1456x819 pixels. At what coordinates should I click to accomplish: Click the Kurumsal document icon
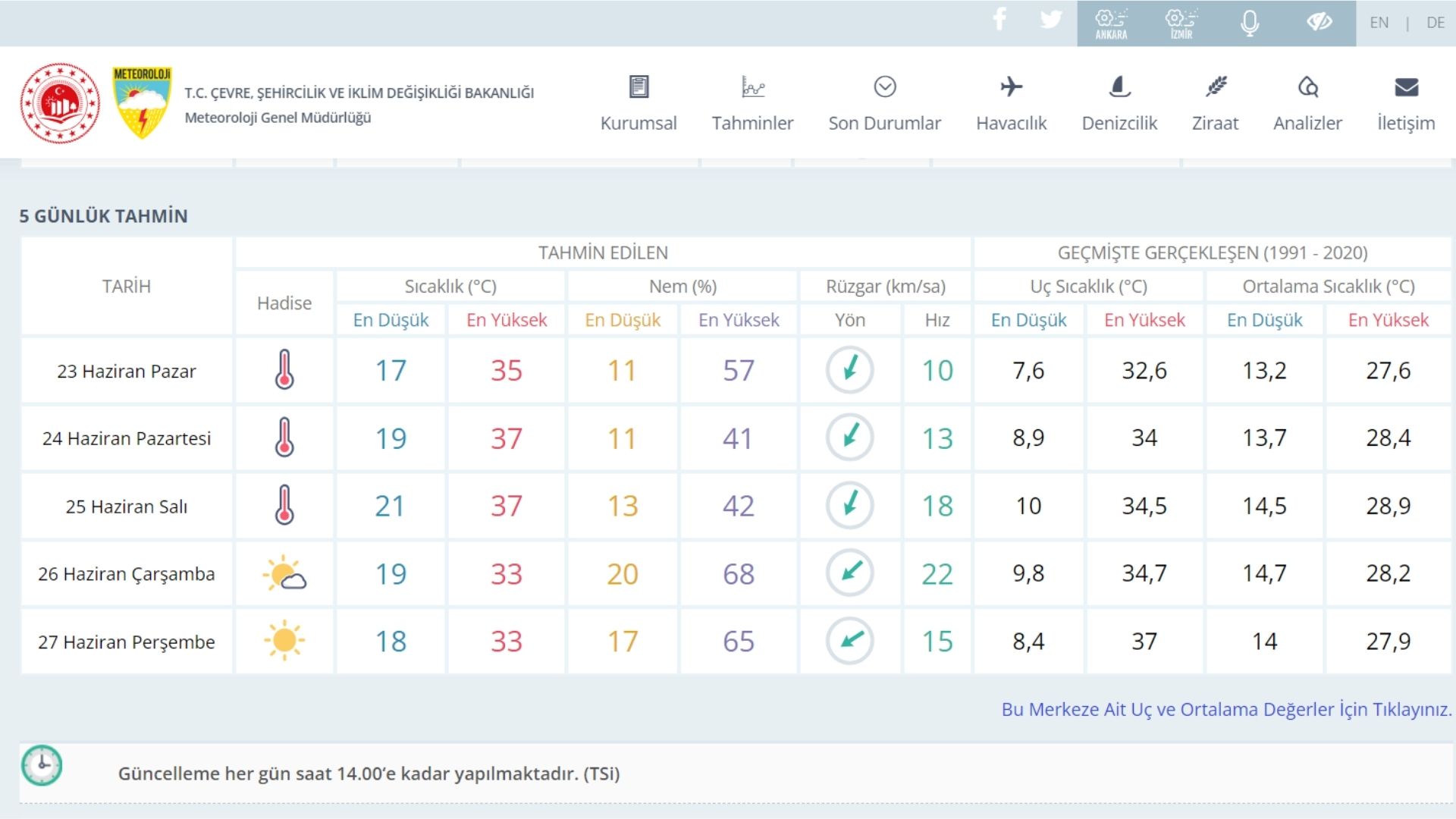[639, 86]
